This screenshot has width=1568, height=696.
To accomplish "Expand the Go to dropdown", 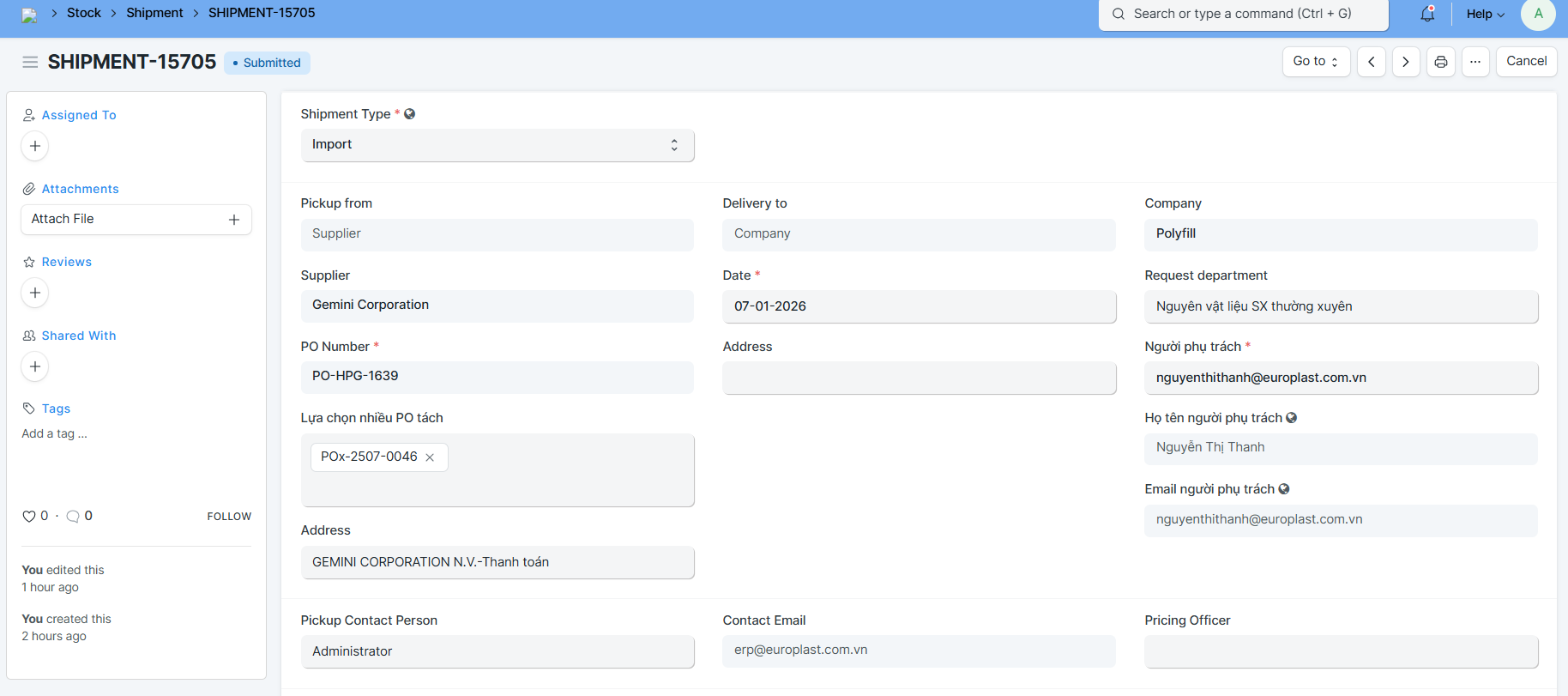I will 1316,62.
